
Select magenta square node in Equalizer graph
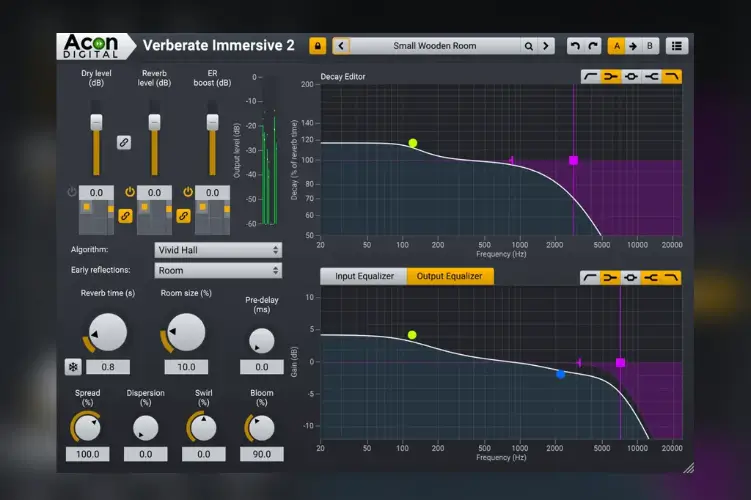click(620, 363)
